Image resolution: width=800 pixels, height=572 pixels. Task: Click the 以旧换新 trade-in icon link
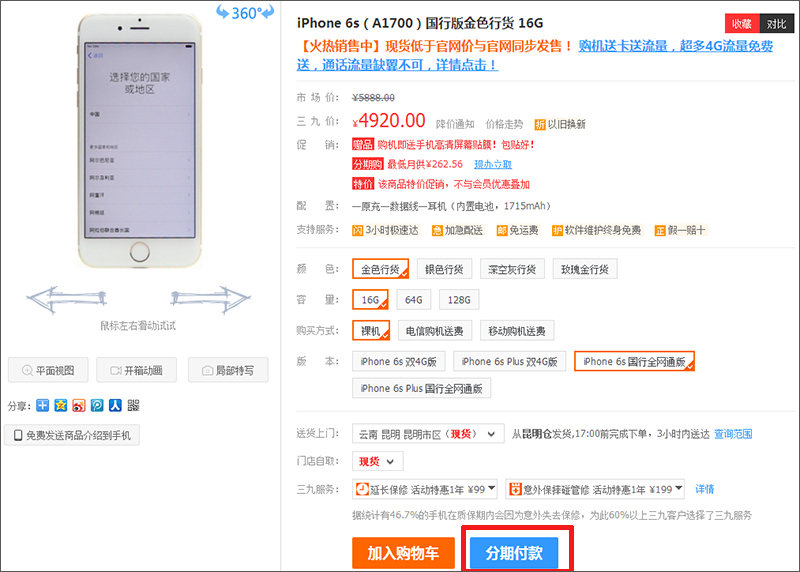tap(560, 124)
